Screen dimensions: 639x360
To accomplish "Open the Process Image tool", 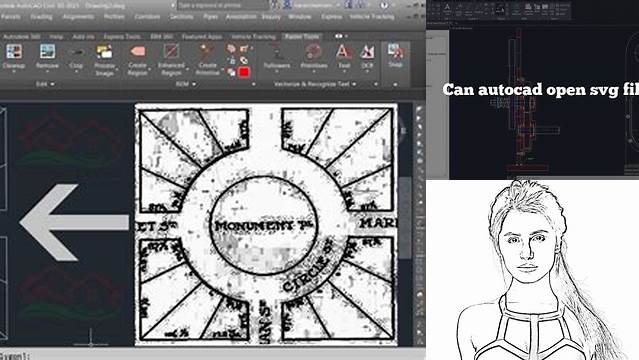I will pyautogui.click(x=104, y=60).
